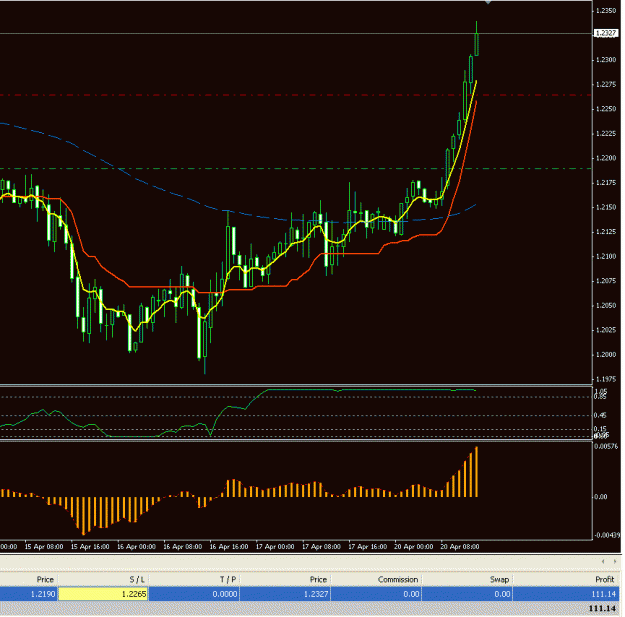Click the Swap column header
This screenshot has width=625, height=617.
tap(500, 580)
